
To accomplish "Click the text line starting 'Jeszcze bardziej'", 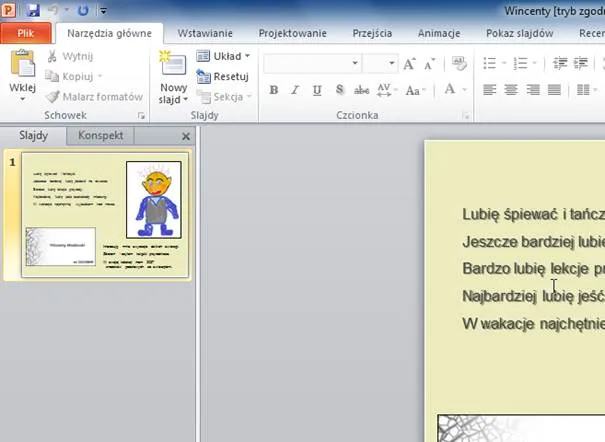I will [x=534, y=242].
